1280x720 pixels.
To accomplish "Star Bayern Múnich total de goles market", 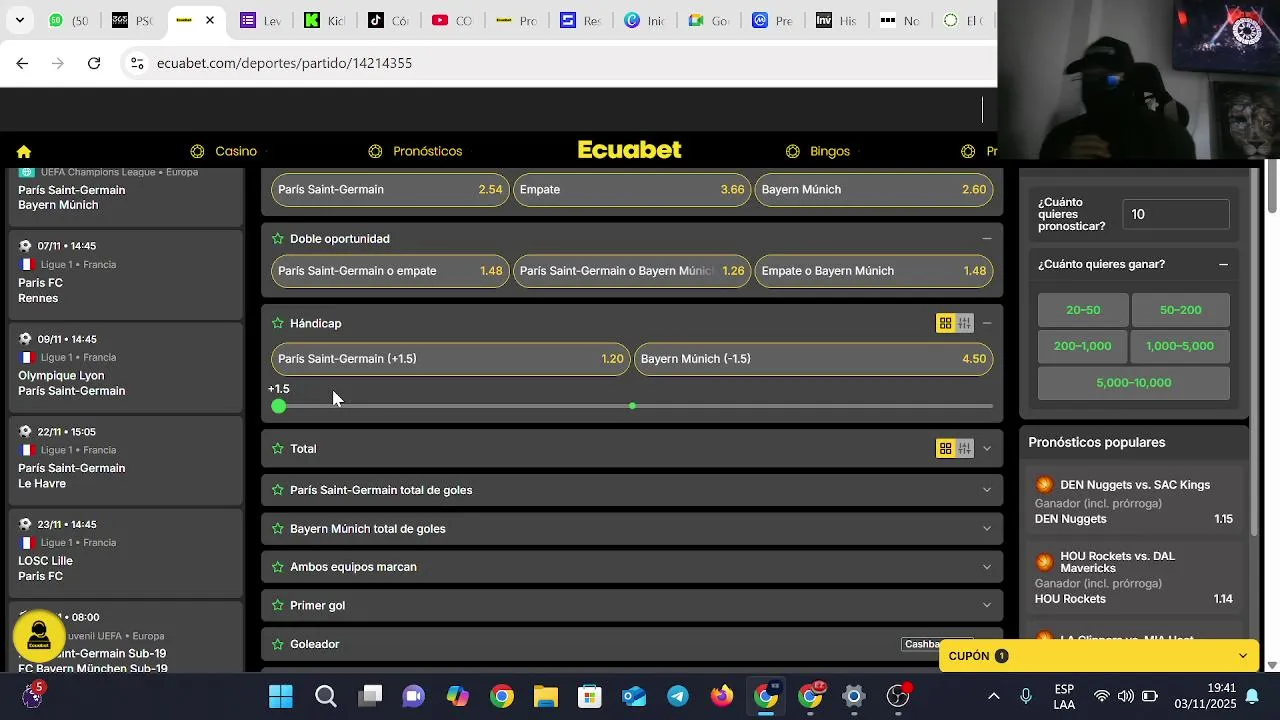I will (x=278, y=529).
